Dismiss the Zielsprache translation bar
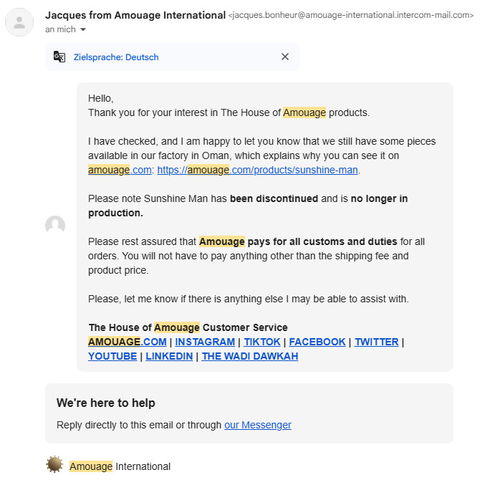 tap(285, 57)
